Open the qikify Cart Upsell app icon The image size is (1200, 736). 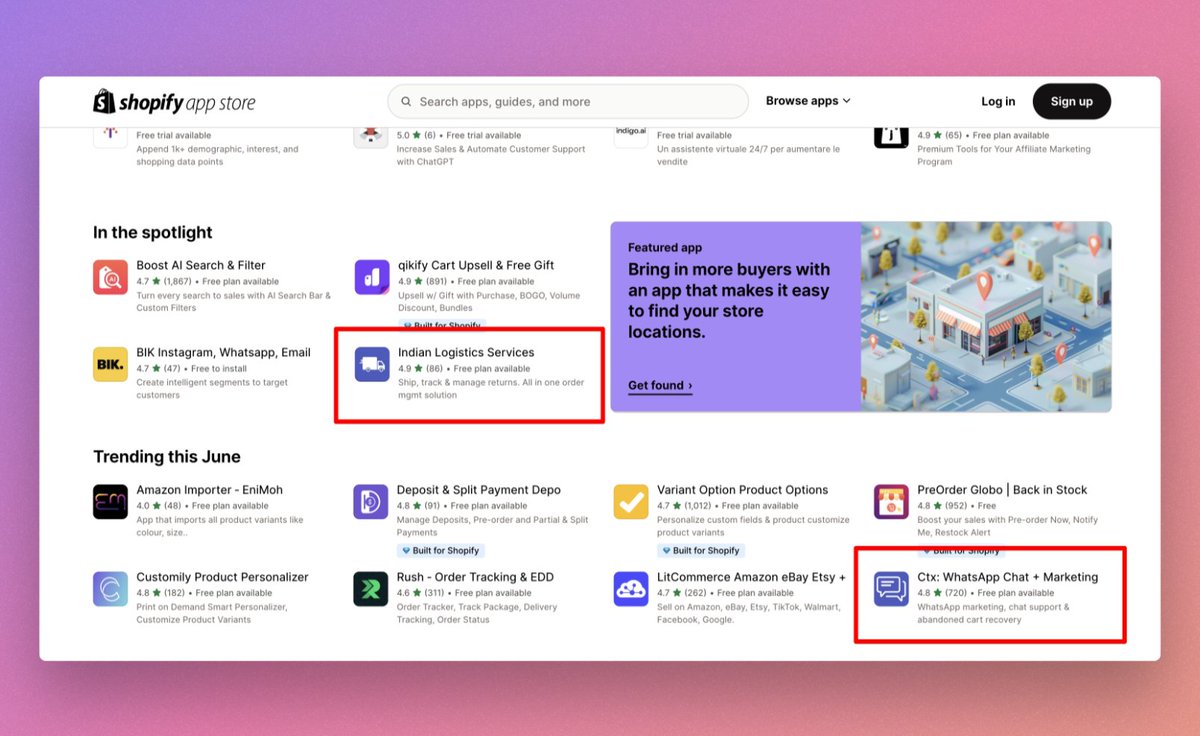(x=371, y=277)
